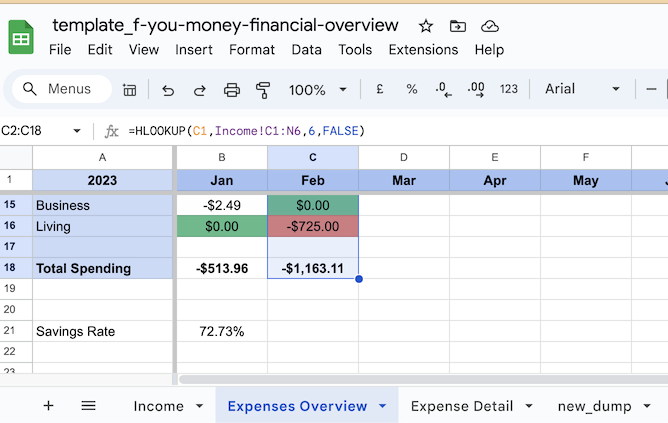Open the 100% zoom dropdown
This screenshot has height=423, width=668.
(x=317, y=90)
